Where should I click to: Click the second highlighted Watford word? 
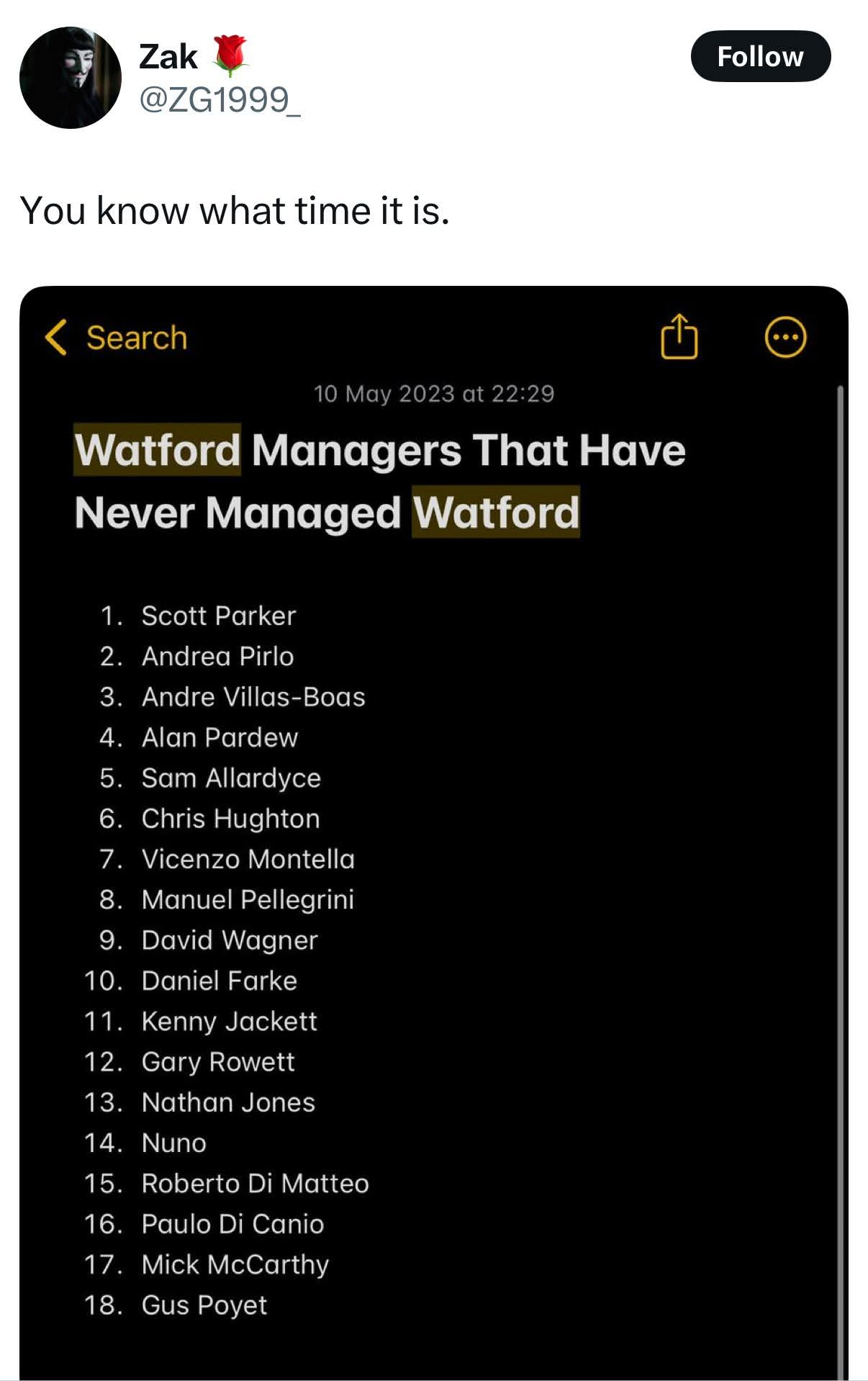point(496,512)
